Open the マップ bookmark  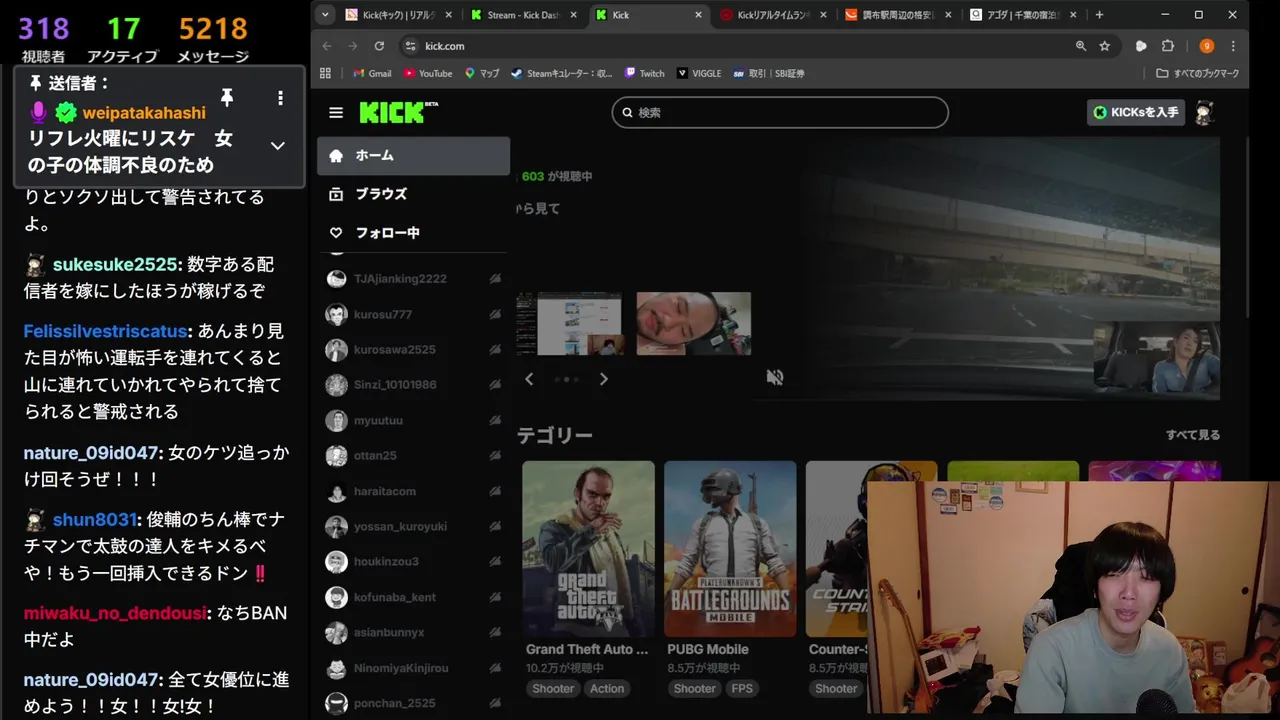[482, 73]
